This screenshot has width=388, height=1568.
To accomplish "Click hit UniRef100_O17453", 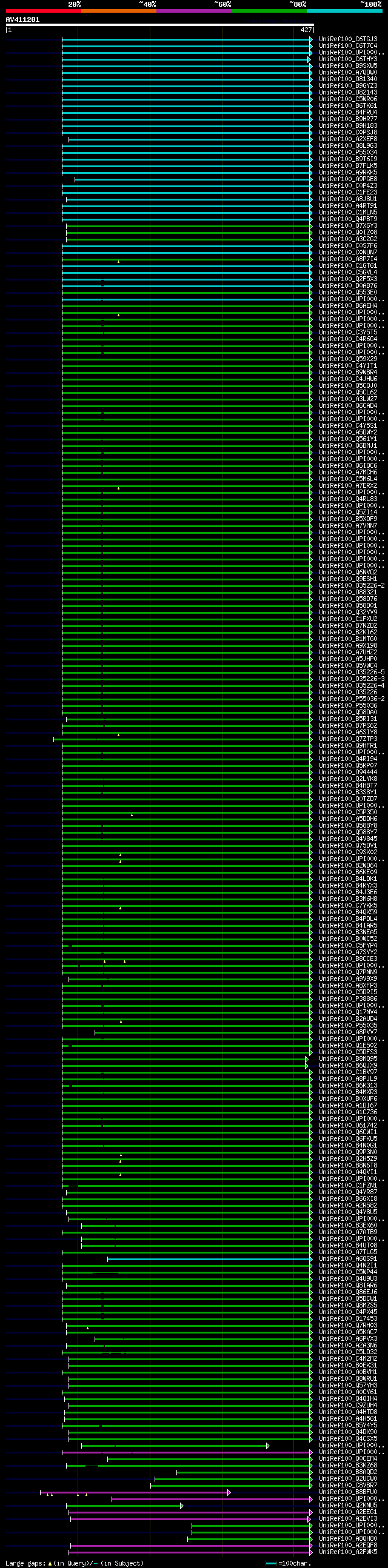I will 348,1318.
